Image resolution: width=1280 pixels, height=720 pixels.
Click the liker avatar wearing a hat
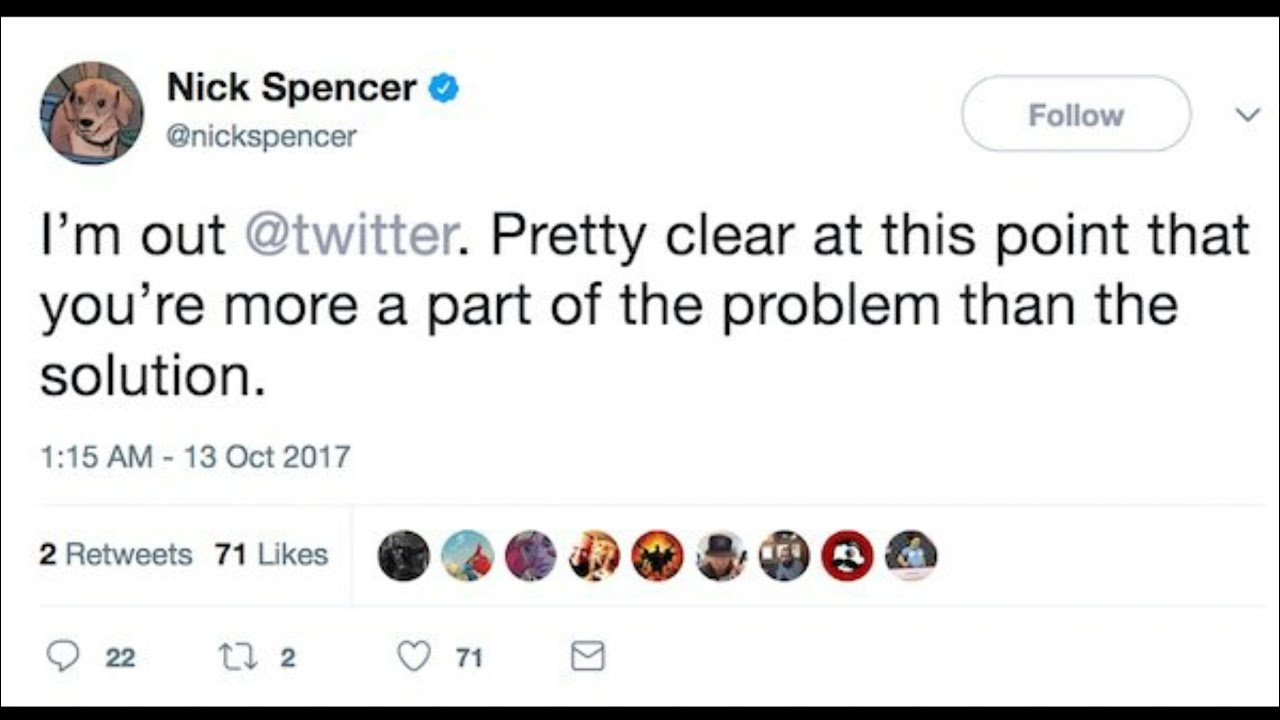[x=721, y=555]
